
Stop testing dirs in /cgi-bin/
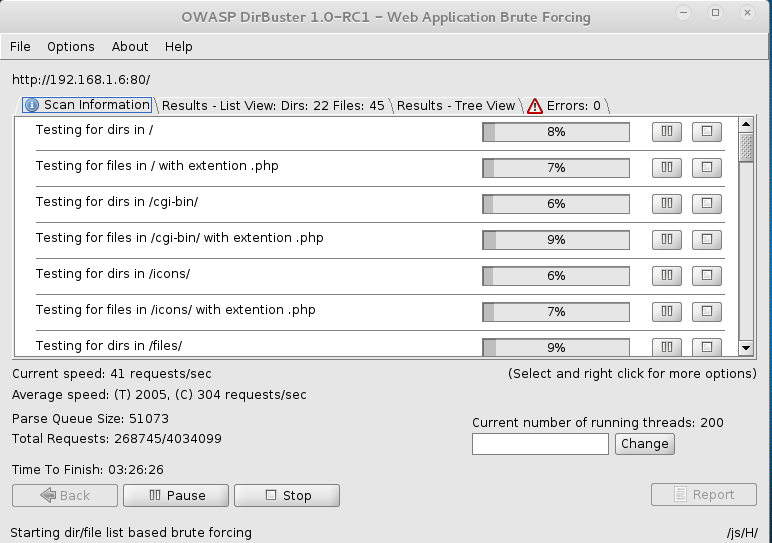707,203
